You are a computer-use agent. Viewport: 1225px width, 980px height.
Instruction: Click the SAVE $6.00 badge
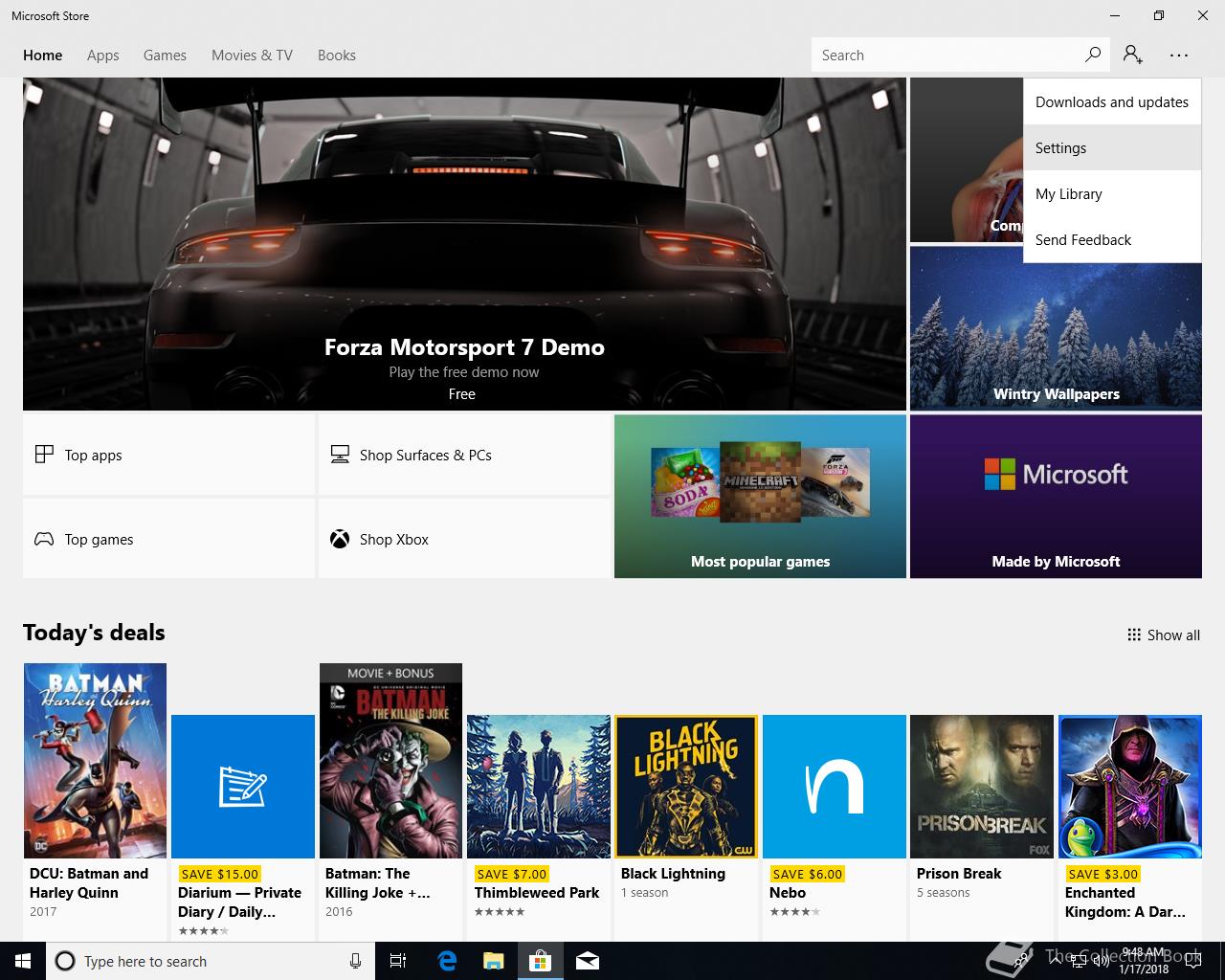pos(807,874)
